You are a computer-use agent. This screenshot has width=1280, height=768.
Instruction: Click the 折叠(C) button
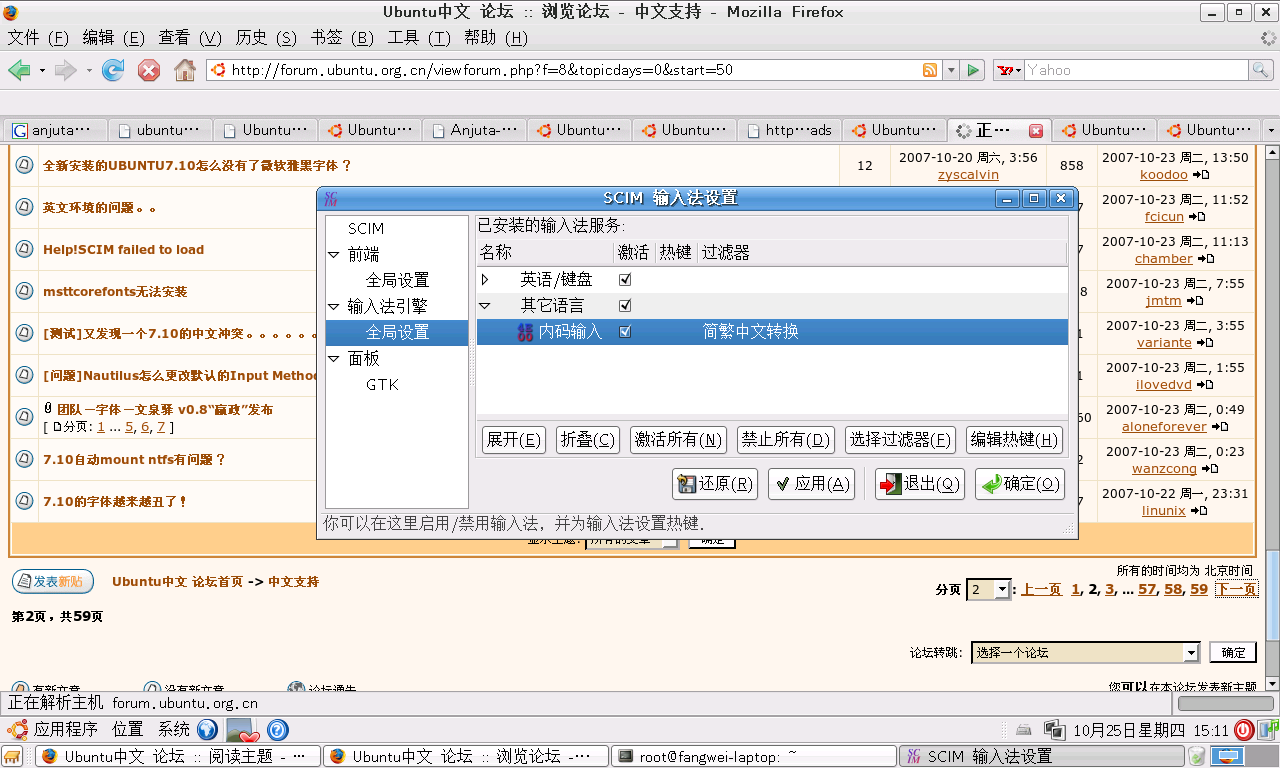point(588,440)
